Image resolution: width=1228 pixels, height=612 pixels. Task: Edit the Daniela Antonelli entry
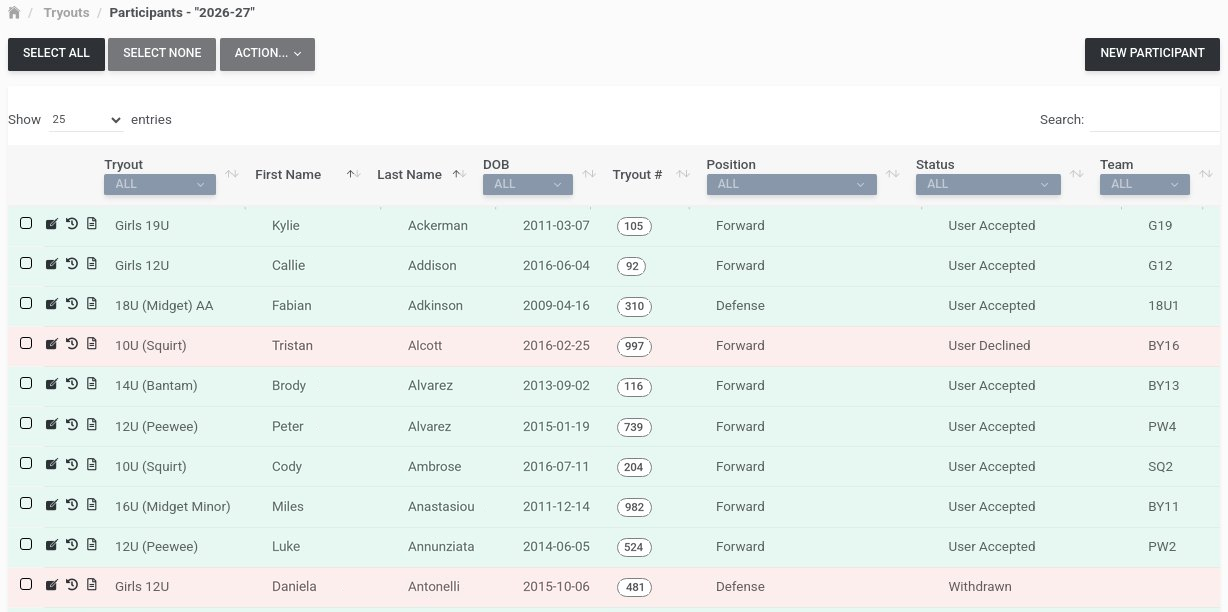tap(52, 585)
